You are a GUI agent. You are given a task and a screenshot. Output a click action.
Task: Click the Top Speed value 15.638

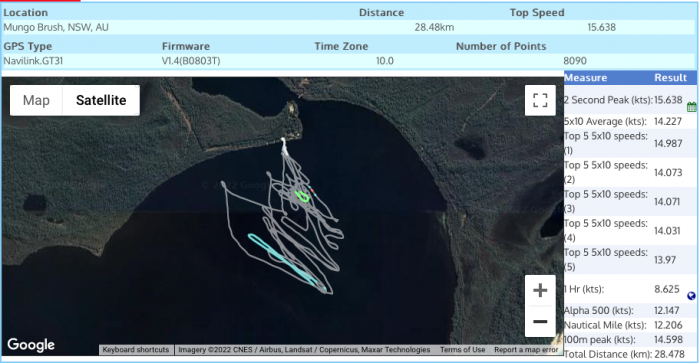point(601,28)
